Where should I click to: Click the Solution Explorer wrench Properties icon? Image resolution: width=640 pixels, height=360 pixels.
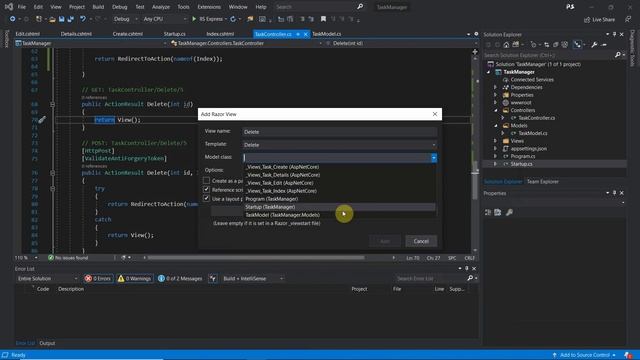coord(594,45)
